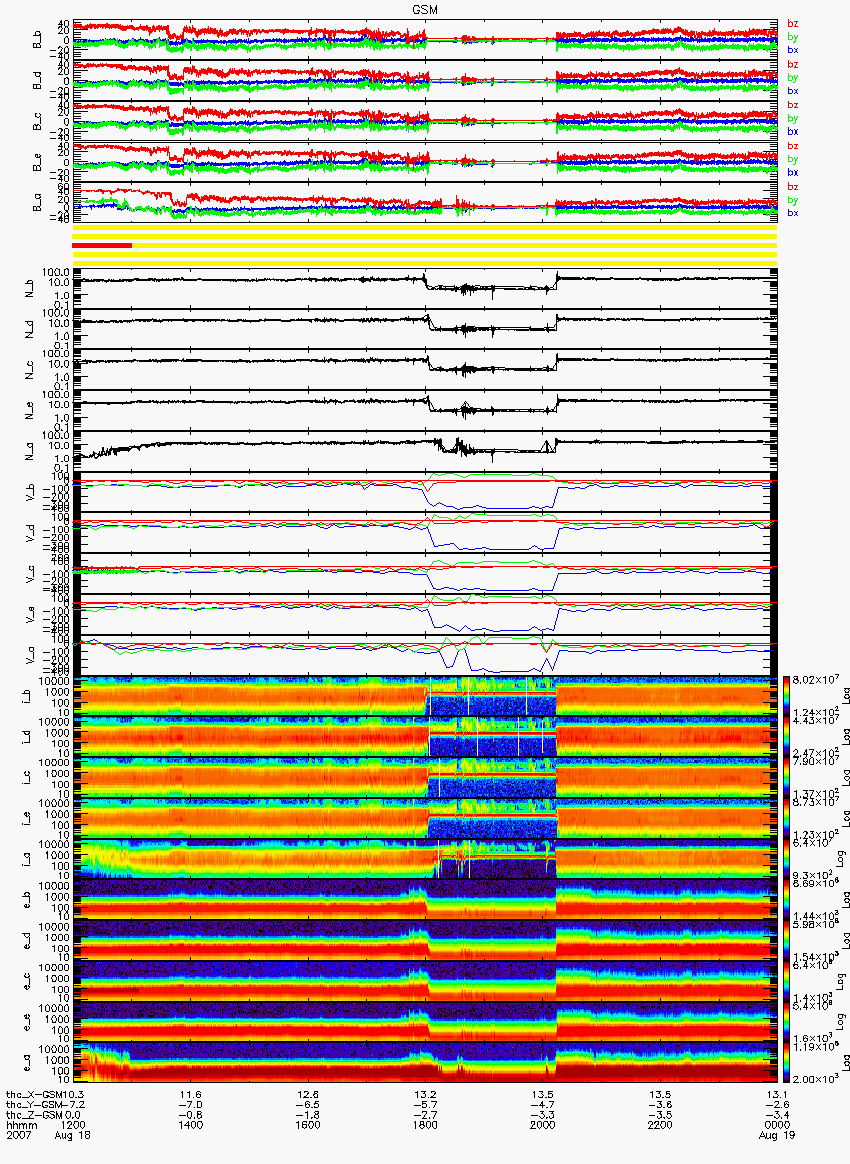This screenshot has width=850, height=1164.
Task: Select the 13.2 X-GSM position value
Action: (x=425, y=1094)
